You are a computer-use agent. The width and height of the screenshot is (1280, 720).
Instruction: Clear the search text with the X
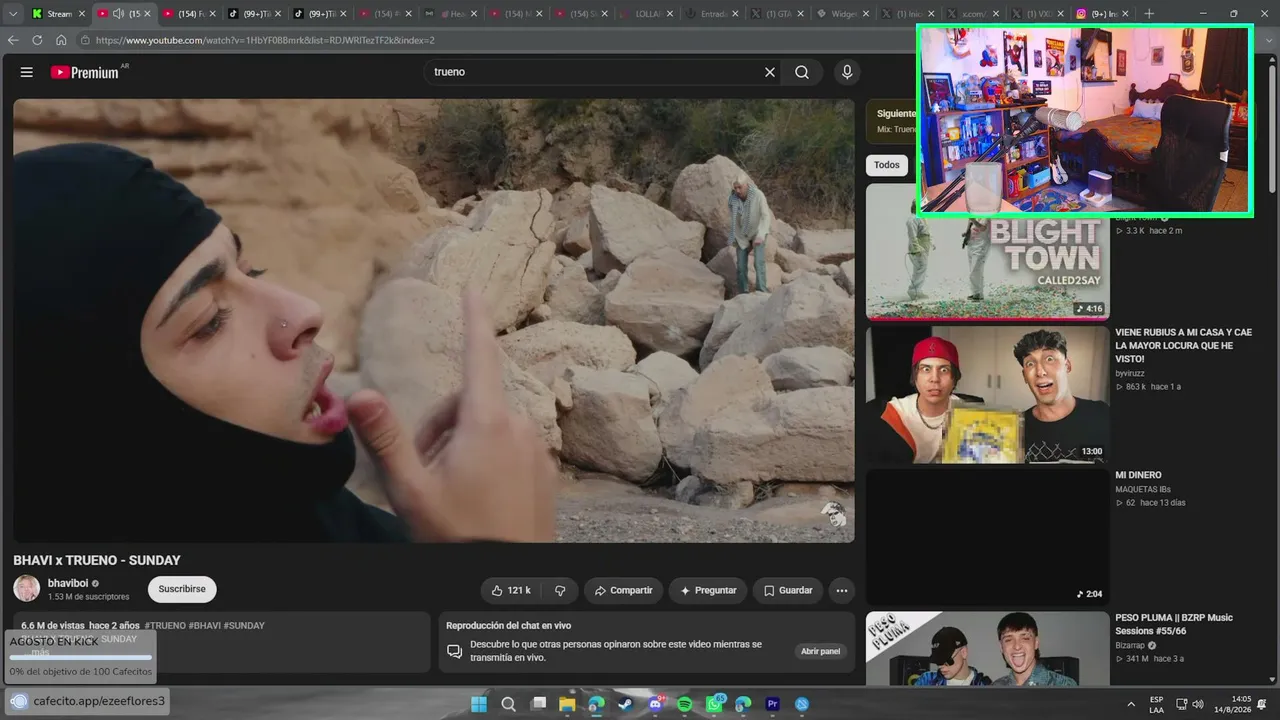coord(770,72)
